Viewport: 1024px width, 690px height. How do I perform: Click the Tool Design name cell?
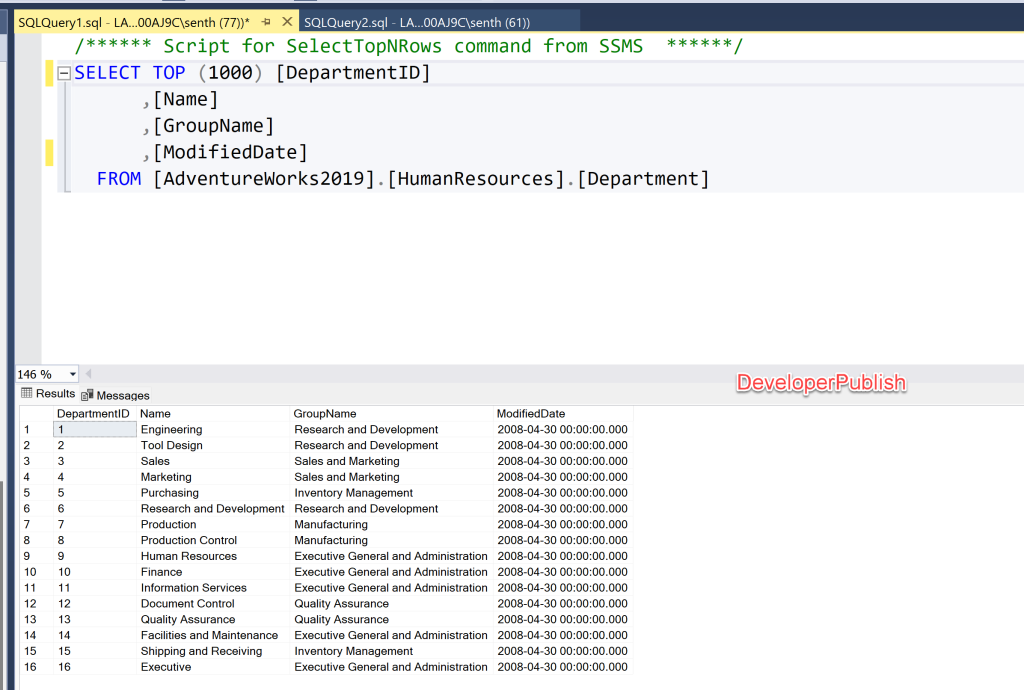pos(171,445)
